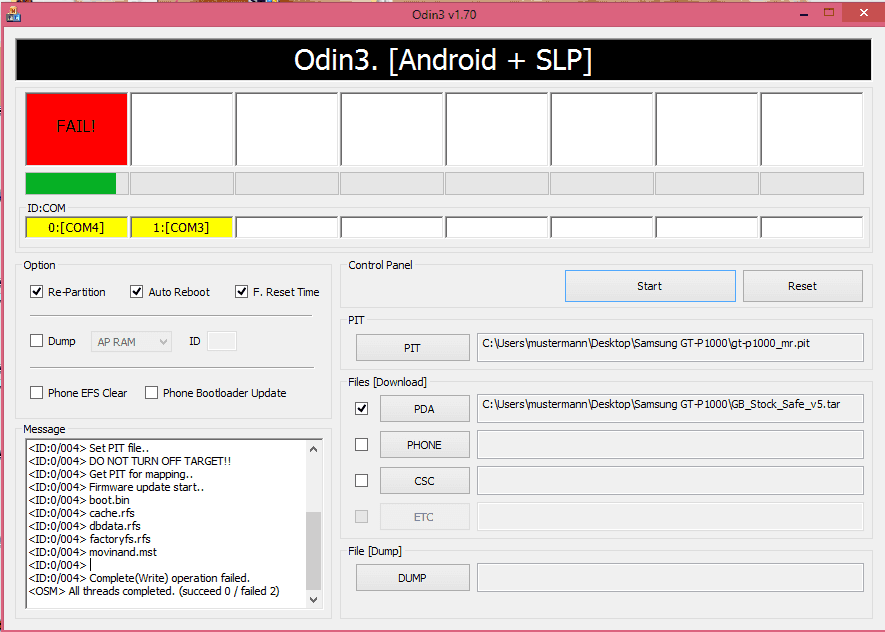The height and width of the screenshot is (632, 885).
Task: Click the Odin3 app icon in title bar
Action: (x=13, y=14)
